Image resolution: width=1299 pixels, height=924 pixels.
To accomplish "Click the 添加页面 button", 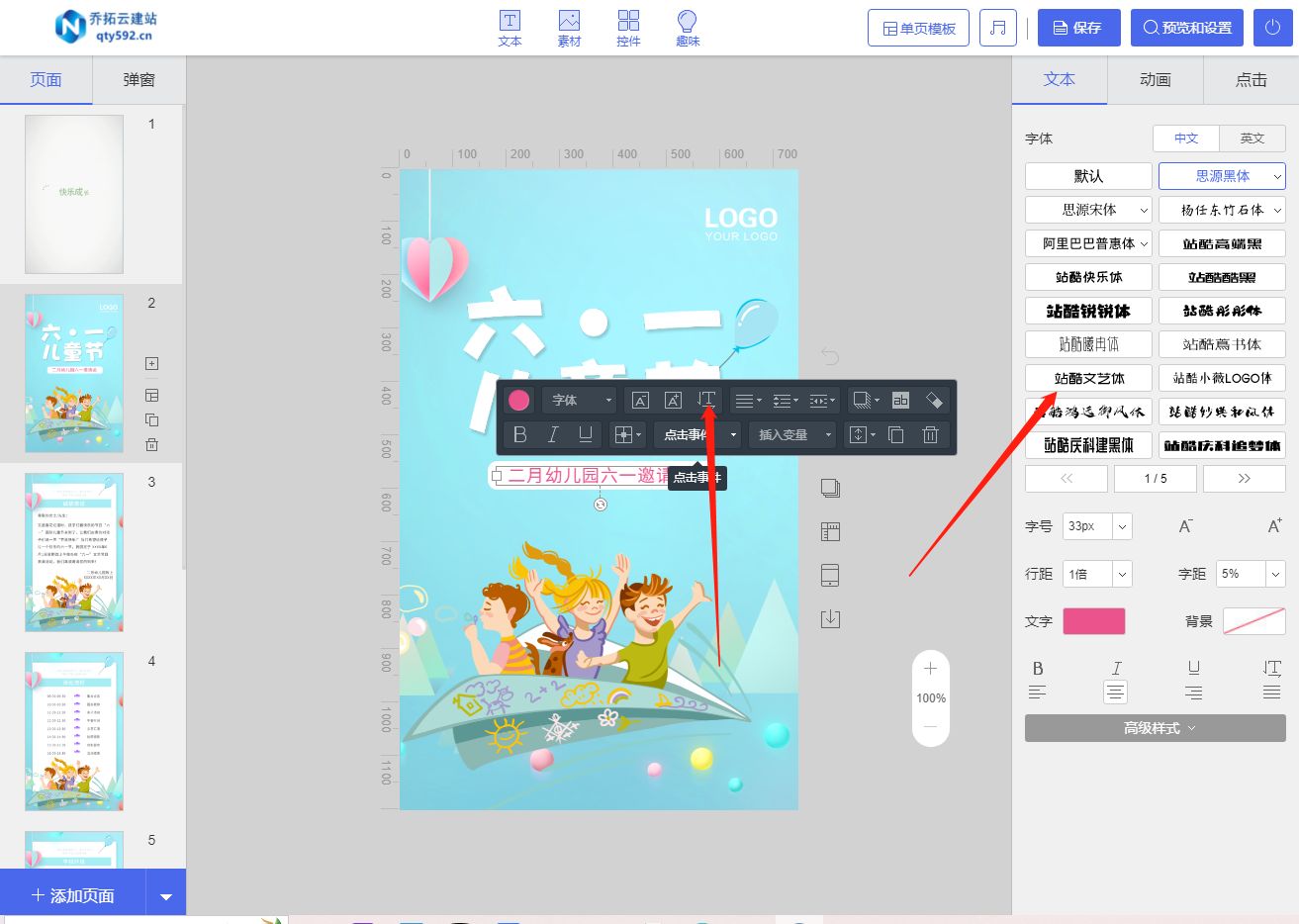I will (73, 896).
